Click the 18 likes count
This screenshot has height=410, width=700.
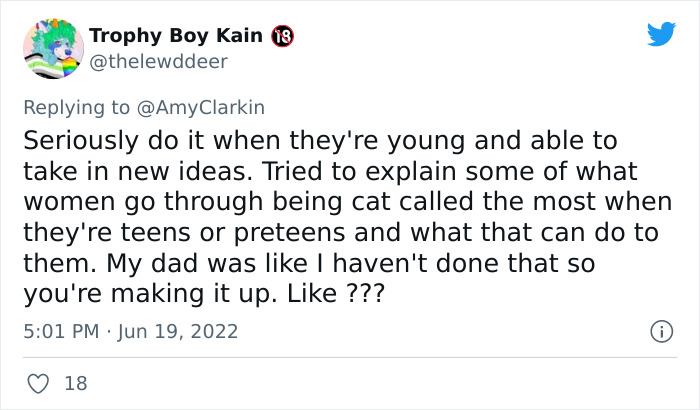point(74,383)
